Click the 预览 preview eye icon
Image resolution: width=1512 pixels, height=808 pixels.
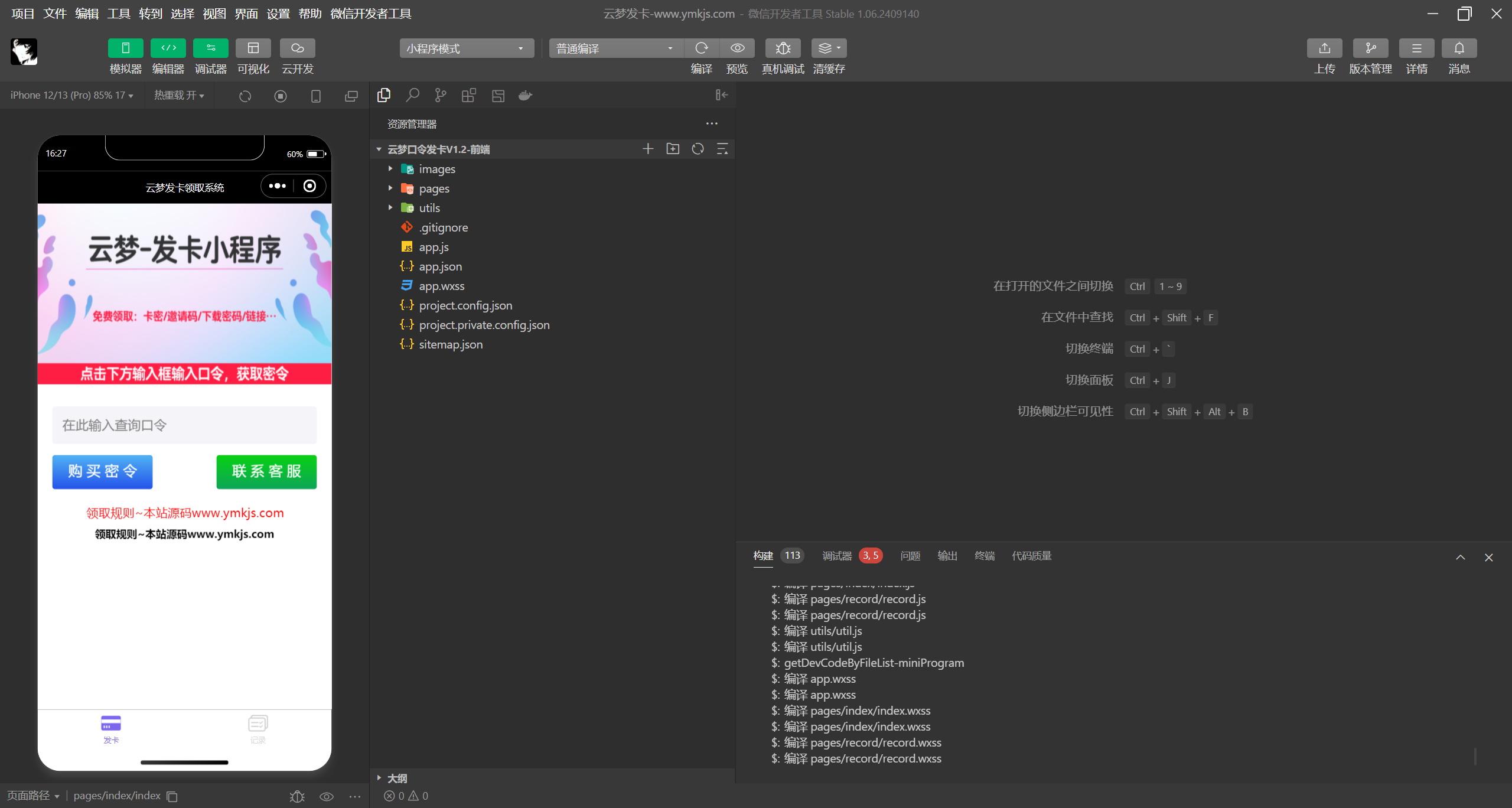pyautogui.click(x=737, y=48)
